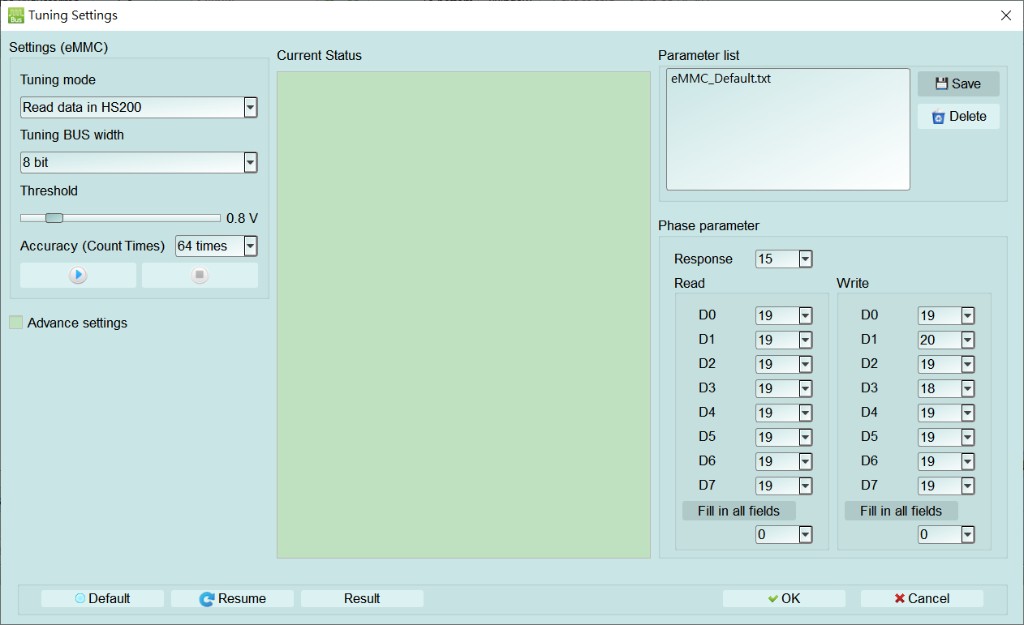This screenshot has width=1024, height=625.
Task: Enable the Advance settings checkbox
Action: 16,323
